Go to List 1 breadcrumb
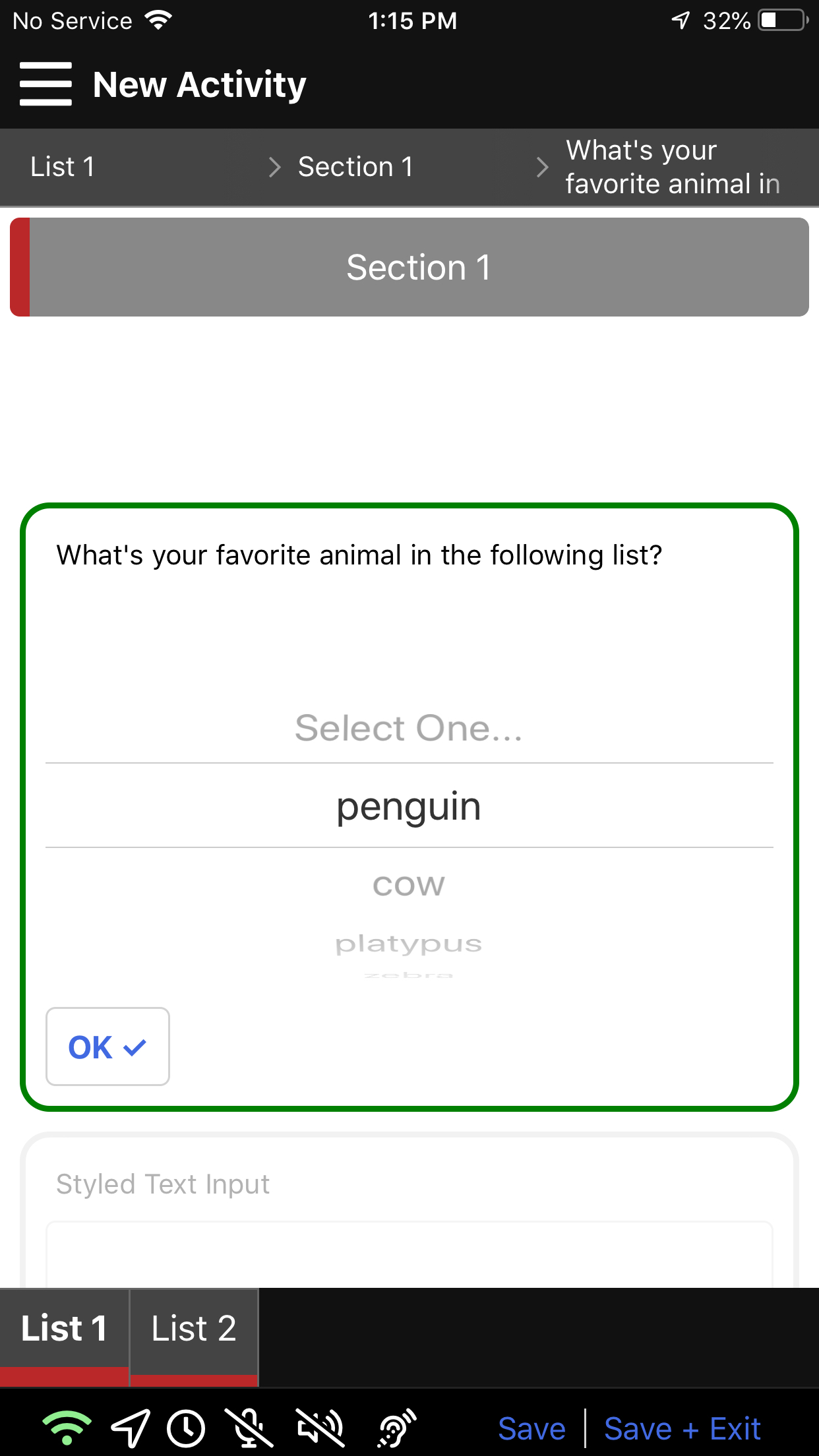 63,167
